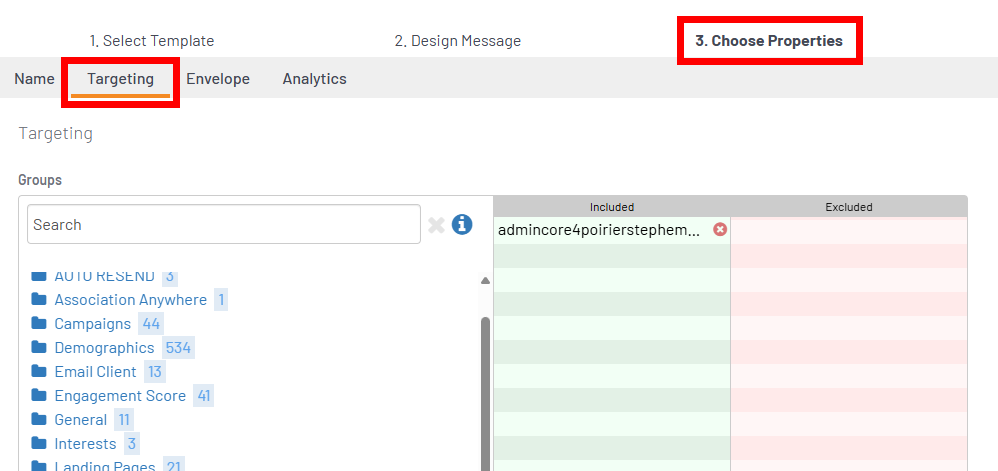
Task: Click the Association Anywhere folder icon
Action: (39, 299)
